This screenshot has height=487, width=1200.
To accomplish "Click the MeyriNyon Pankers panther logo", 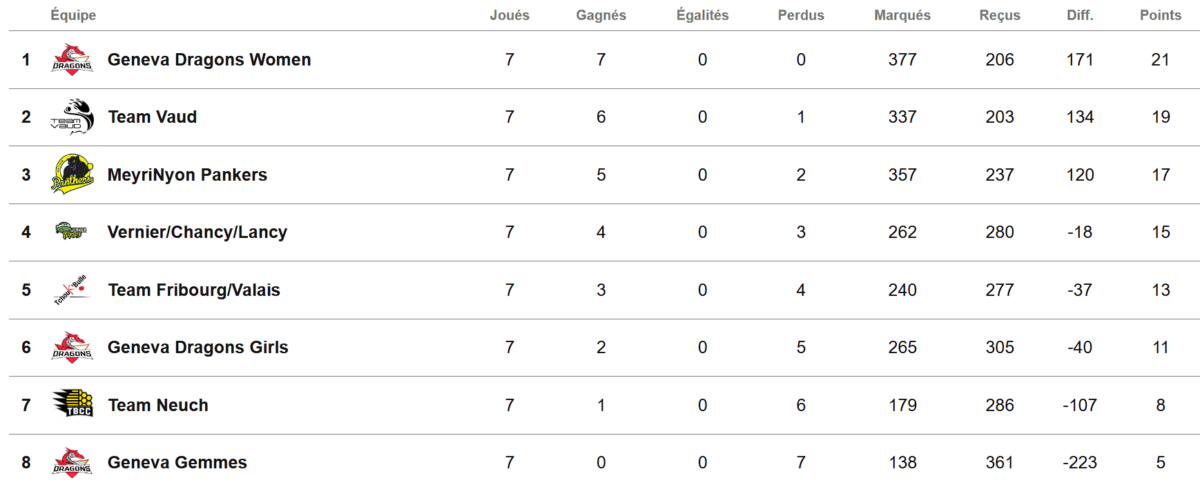I will [x=72, y=175].
